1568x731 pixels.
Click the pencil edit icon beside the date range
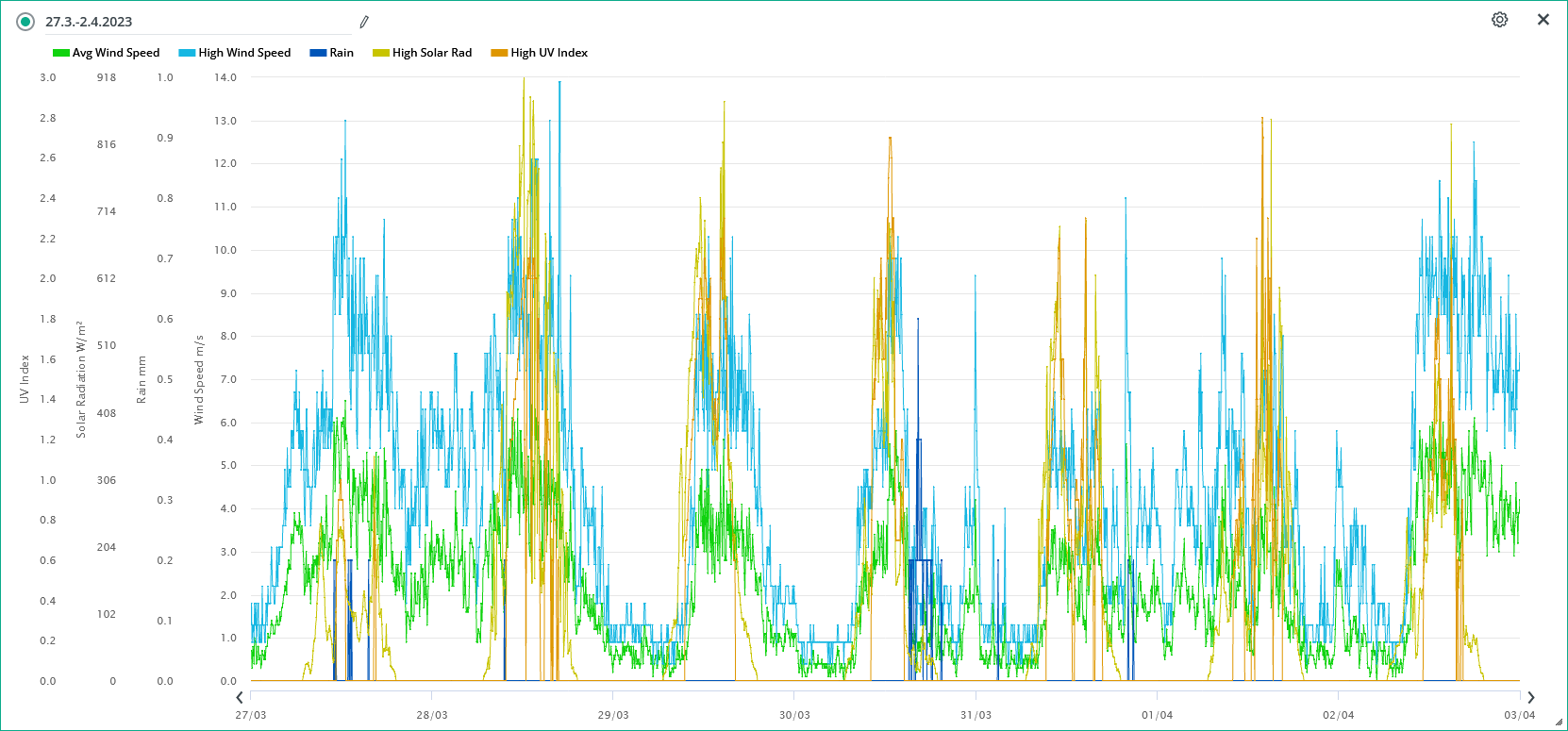[x=364, y=22]
